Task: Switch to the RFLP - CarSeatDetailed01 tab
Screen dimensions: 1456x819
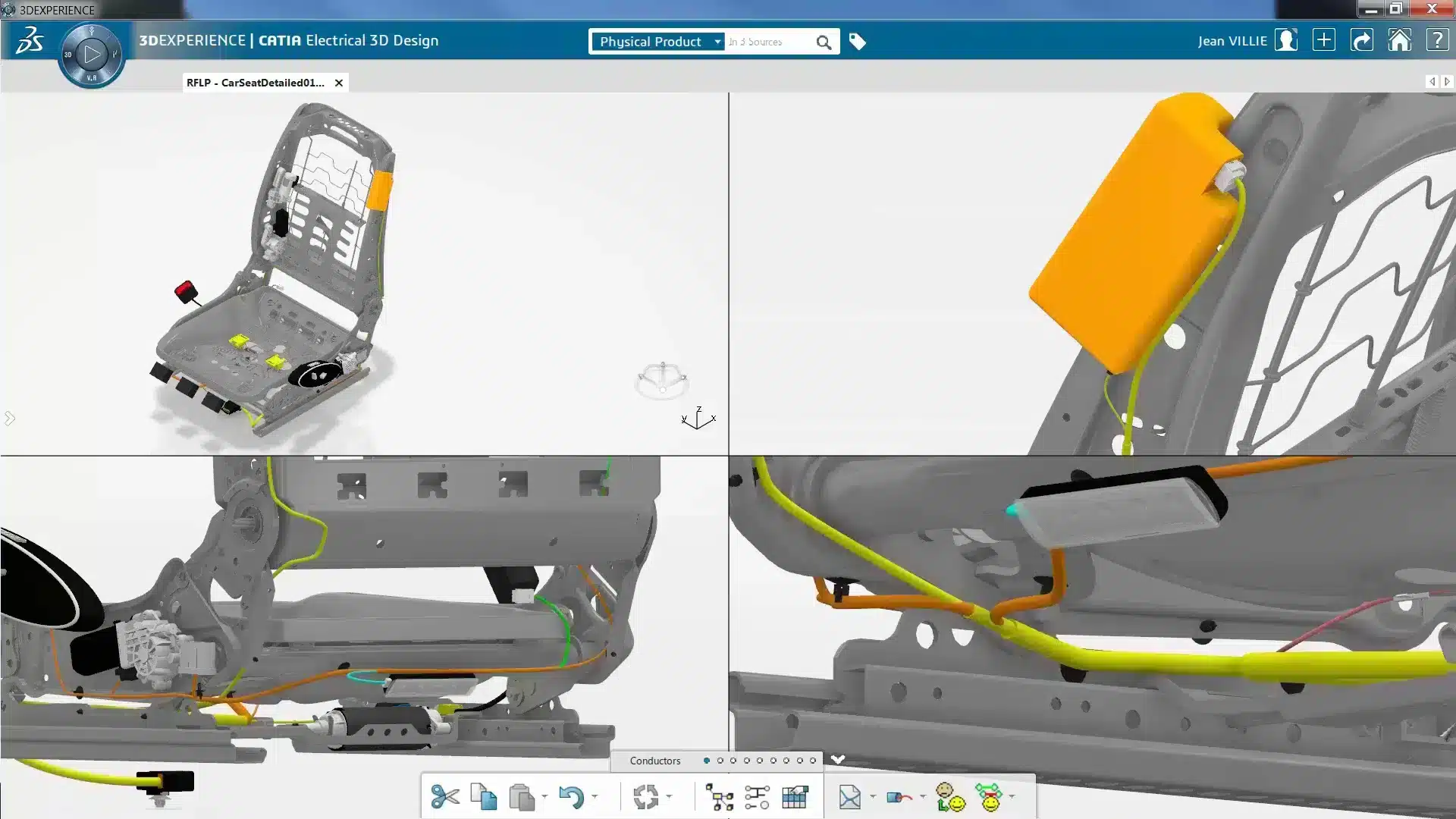Action: click(258, 83)
